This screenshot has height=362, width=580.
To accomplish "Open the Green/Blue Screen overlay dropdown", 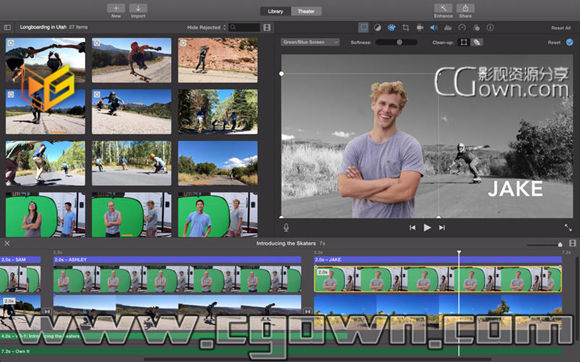I will tap(310, 42).
